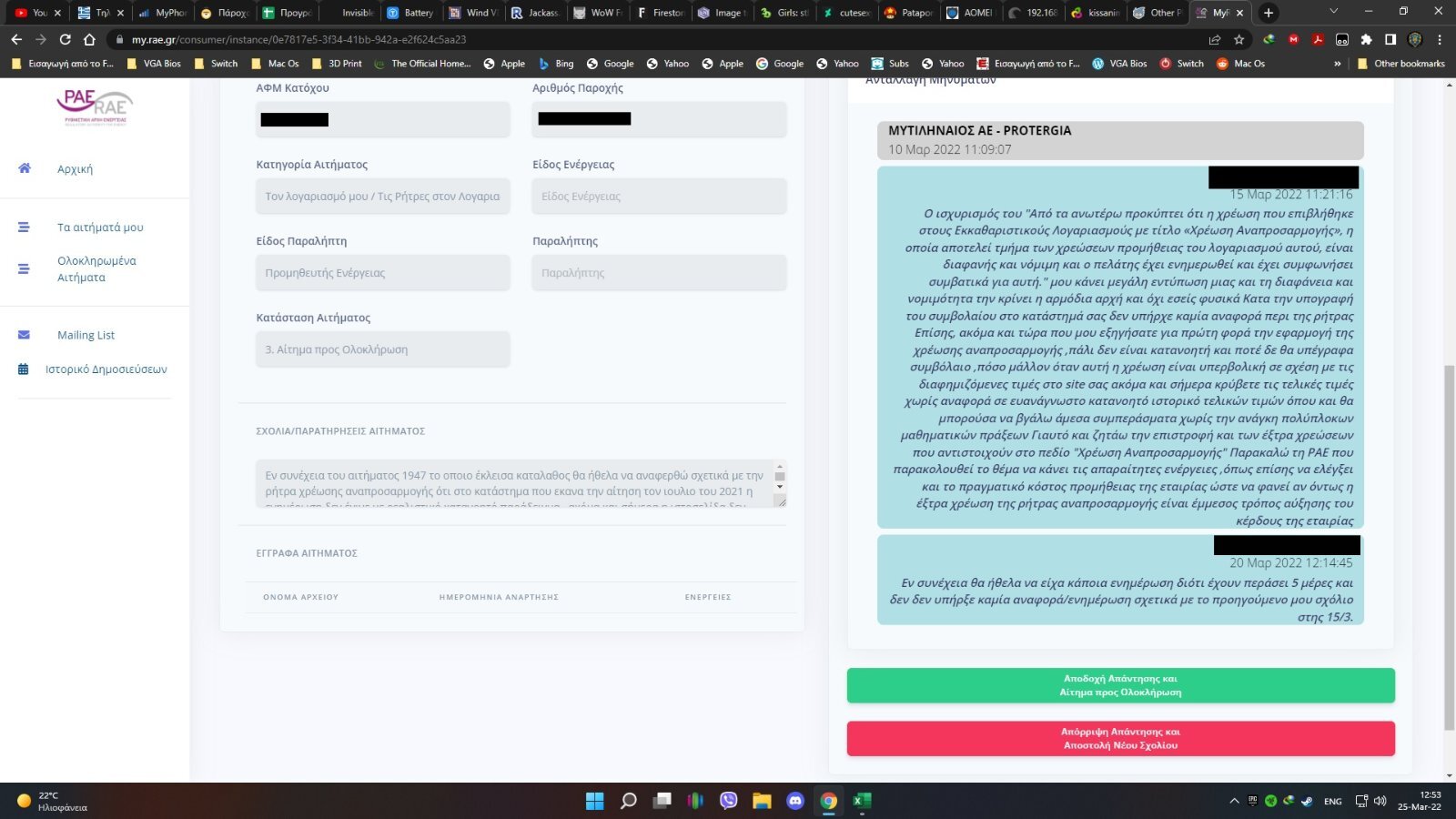Open the Chrome profile avatar
Viewport: 1456px width, 819px height.
(1415, 39)
